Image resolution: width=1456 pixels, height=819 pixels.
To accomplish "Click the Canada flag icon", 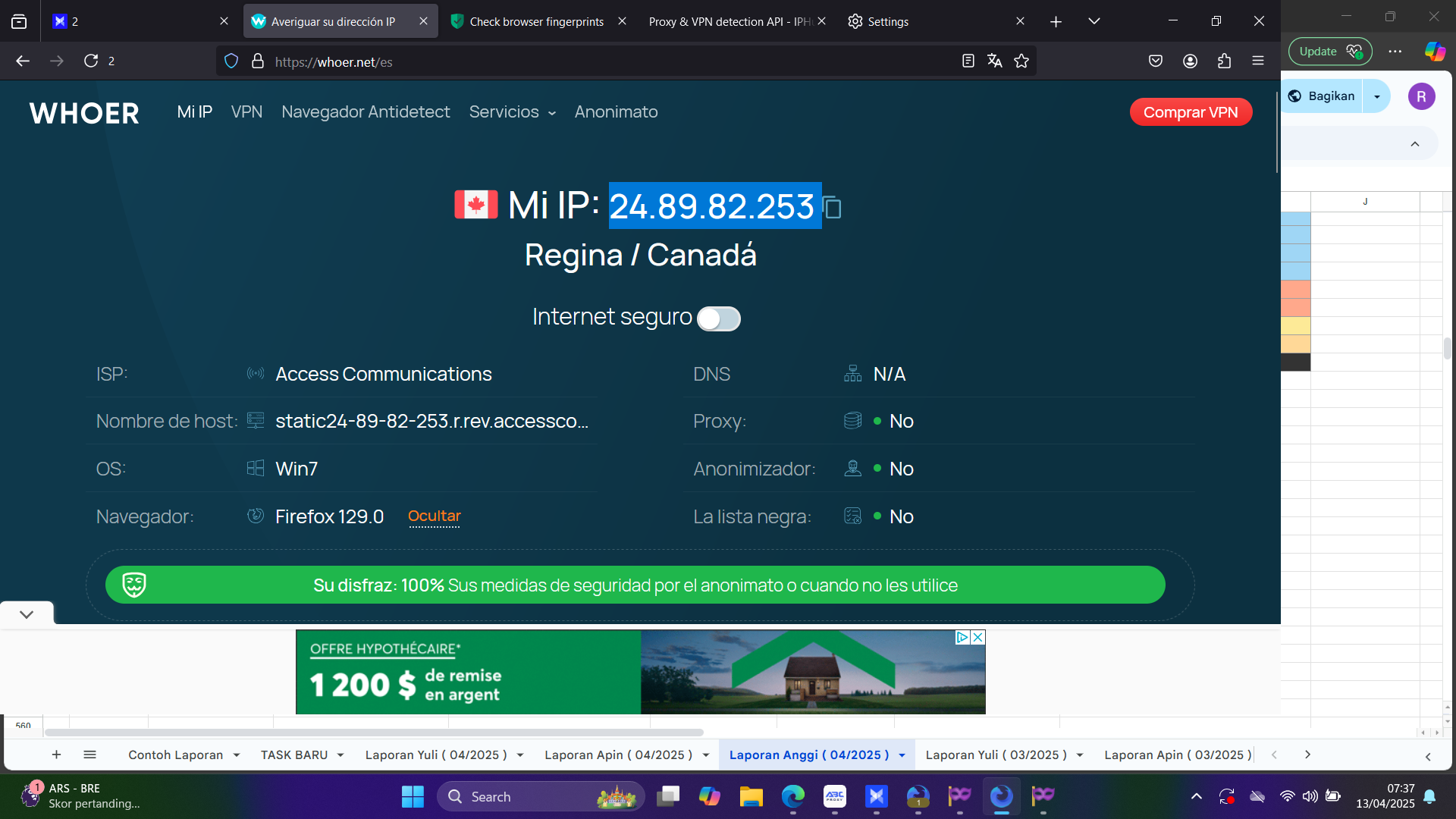I will pyautogui.click(x=475, y=205).
